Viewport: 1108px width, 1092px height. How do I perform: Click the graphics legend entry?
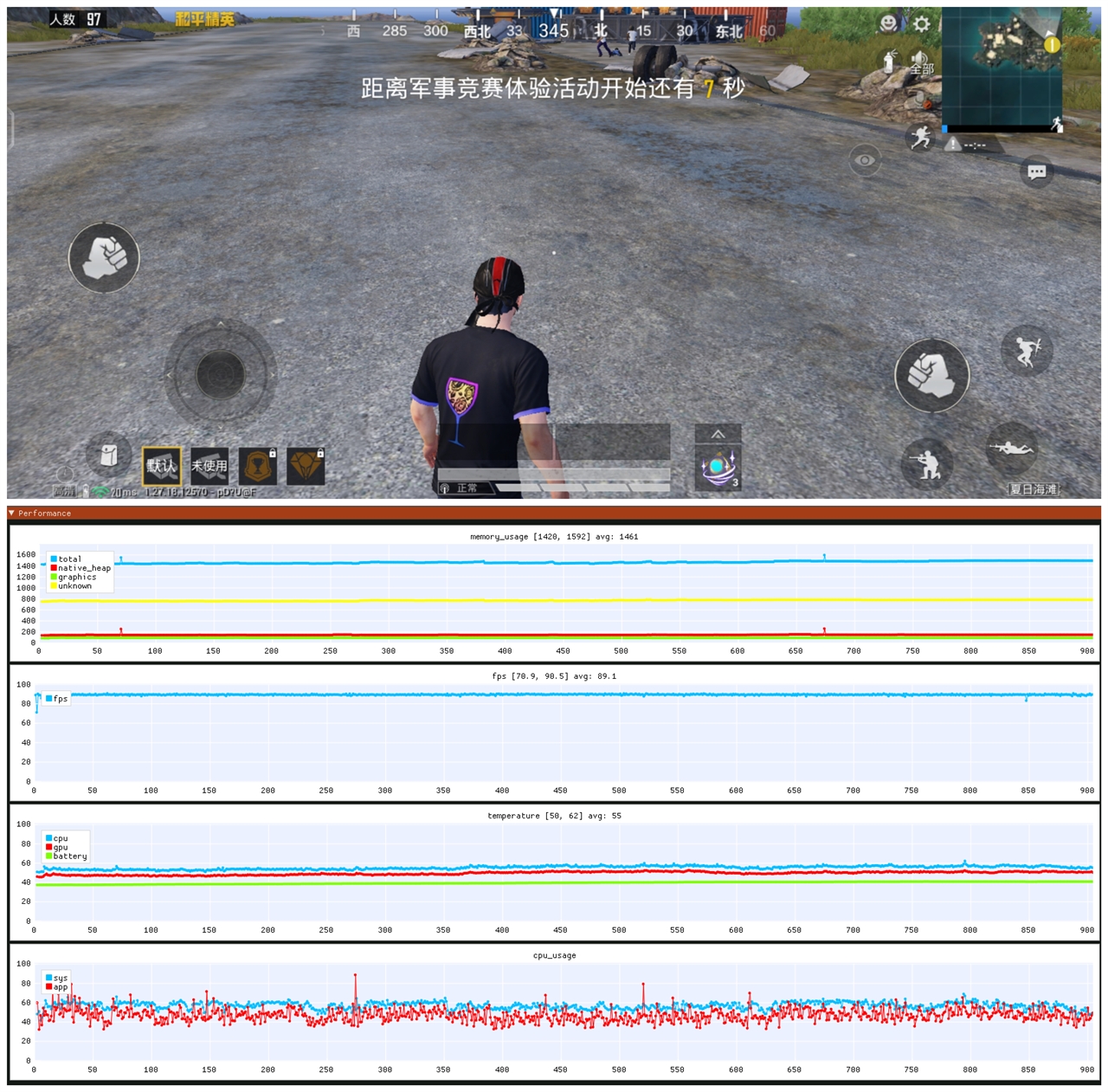click(74, 577)
